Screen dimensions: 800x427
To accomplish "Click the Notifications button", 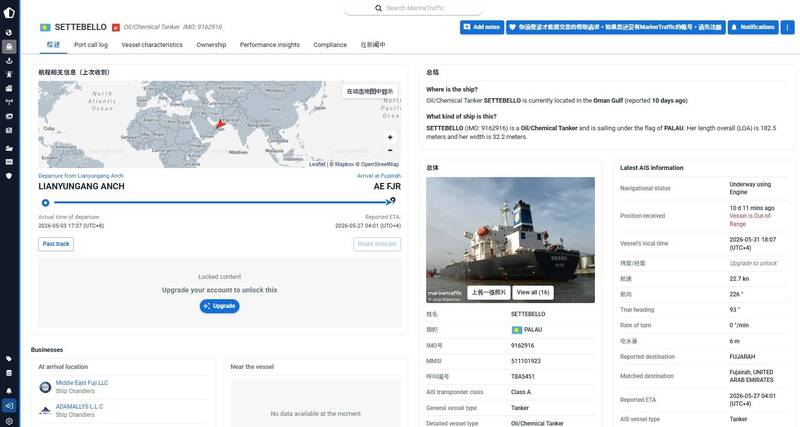I will tap(753, 27).
